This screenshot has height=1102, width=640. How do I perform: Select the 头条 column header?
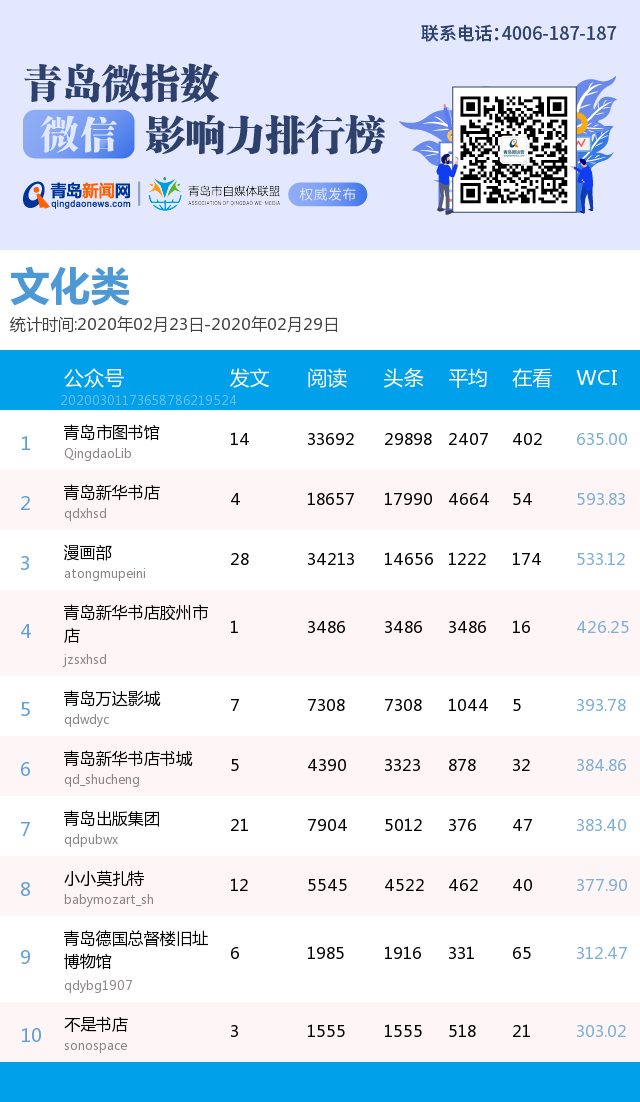coord(404,378)
